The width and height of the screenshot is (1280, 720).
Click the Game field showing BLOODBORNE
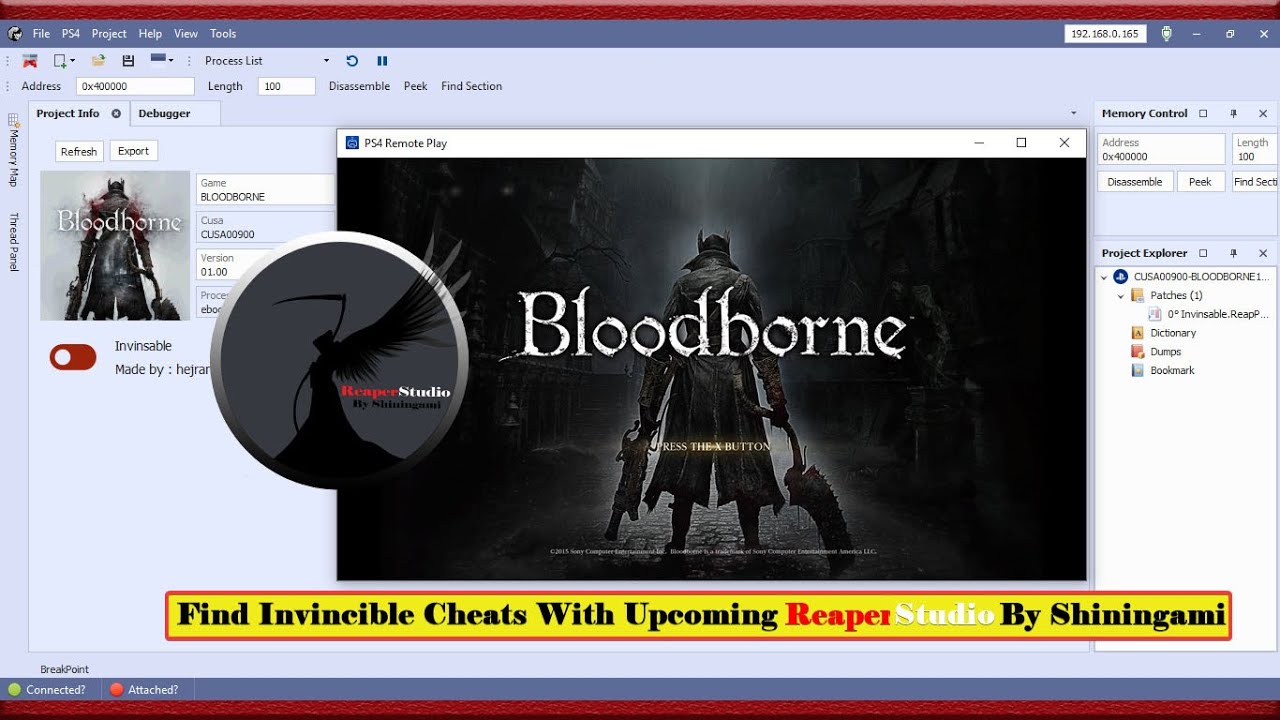265,190
